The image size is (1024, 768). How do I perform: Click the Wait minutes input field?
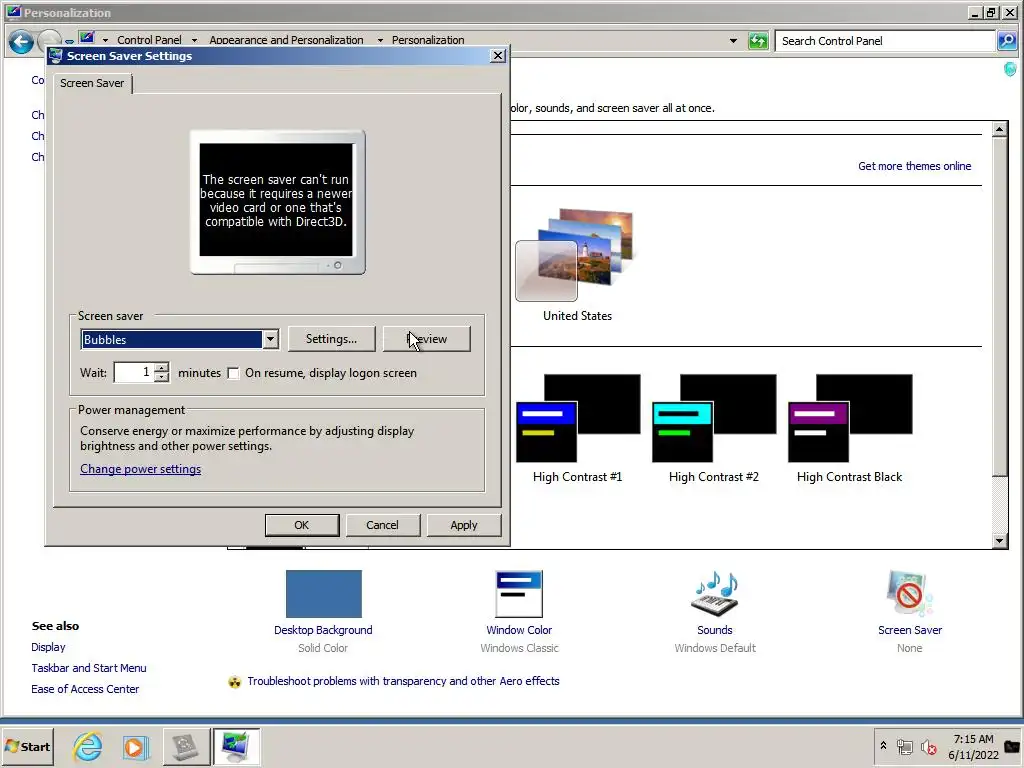point(135,372)
